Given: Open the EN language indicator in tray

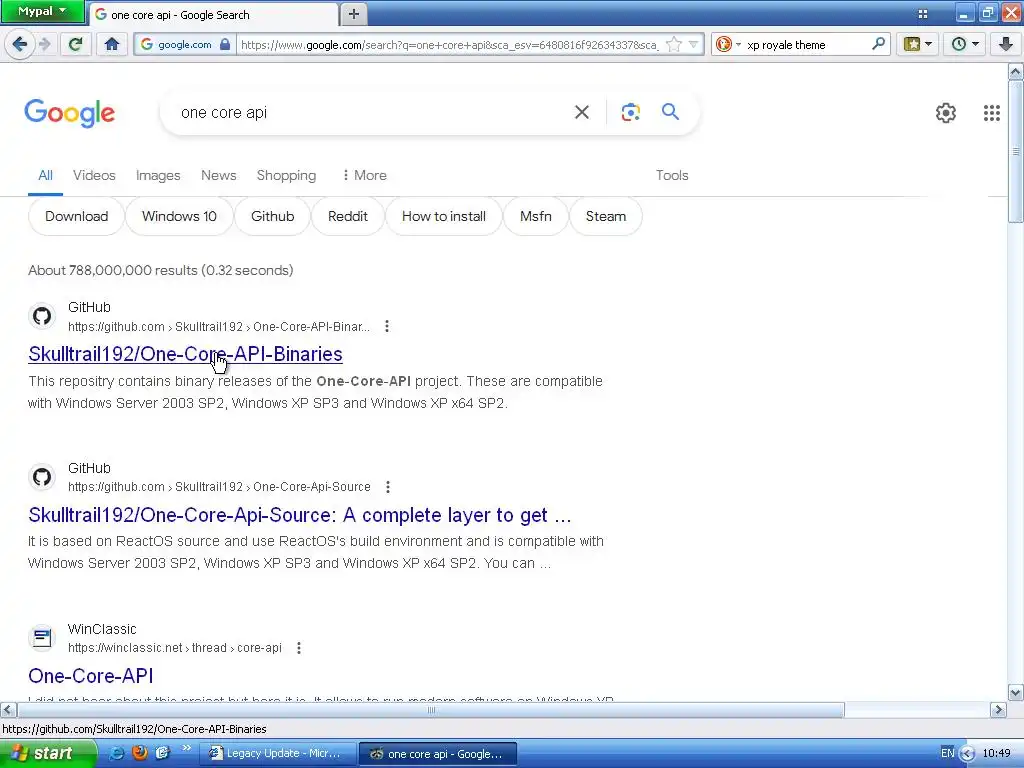Looking at the screenshot, I should pos(948,754).
